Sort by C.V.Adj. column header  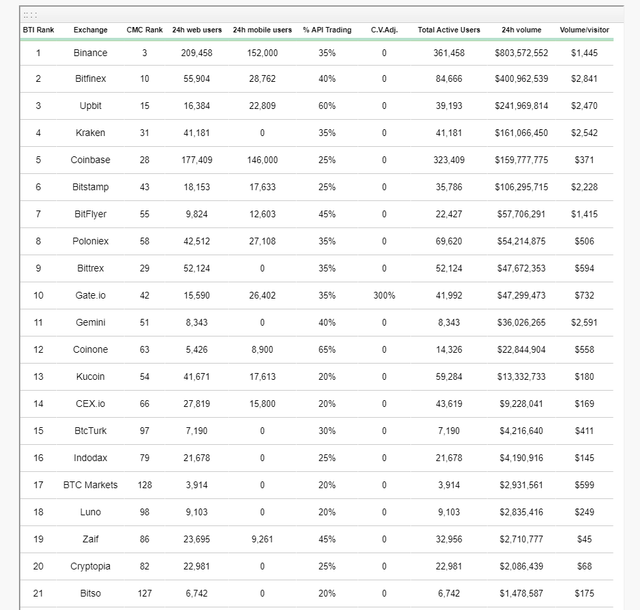tap(384, 30)
